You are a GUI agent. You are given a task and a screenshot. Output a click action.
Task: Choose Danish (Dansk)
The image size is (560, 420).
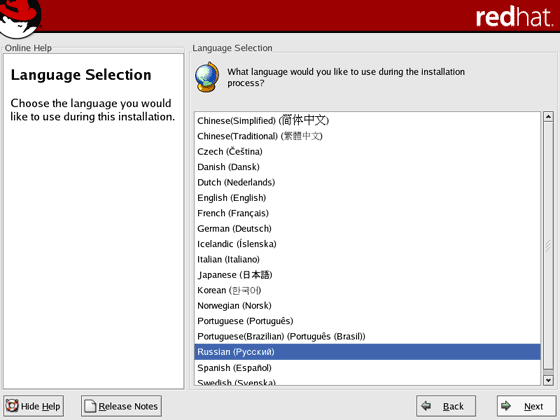pyautogui.click(x=368, y=167)
